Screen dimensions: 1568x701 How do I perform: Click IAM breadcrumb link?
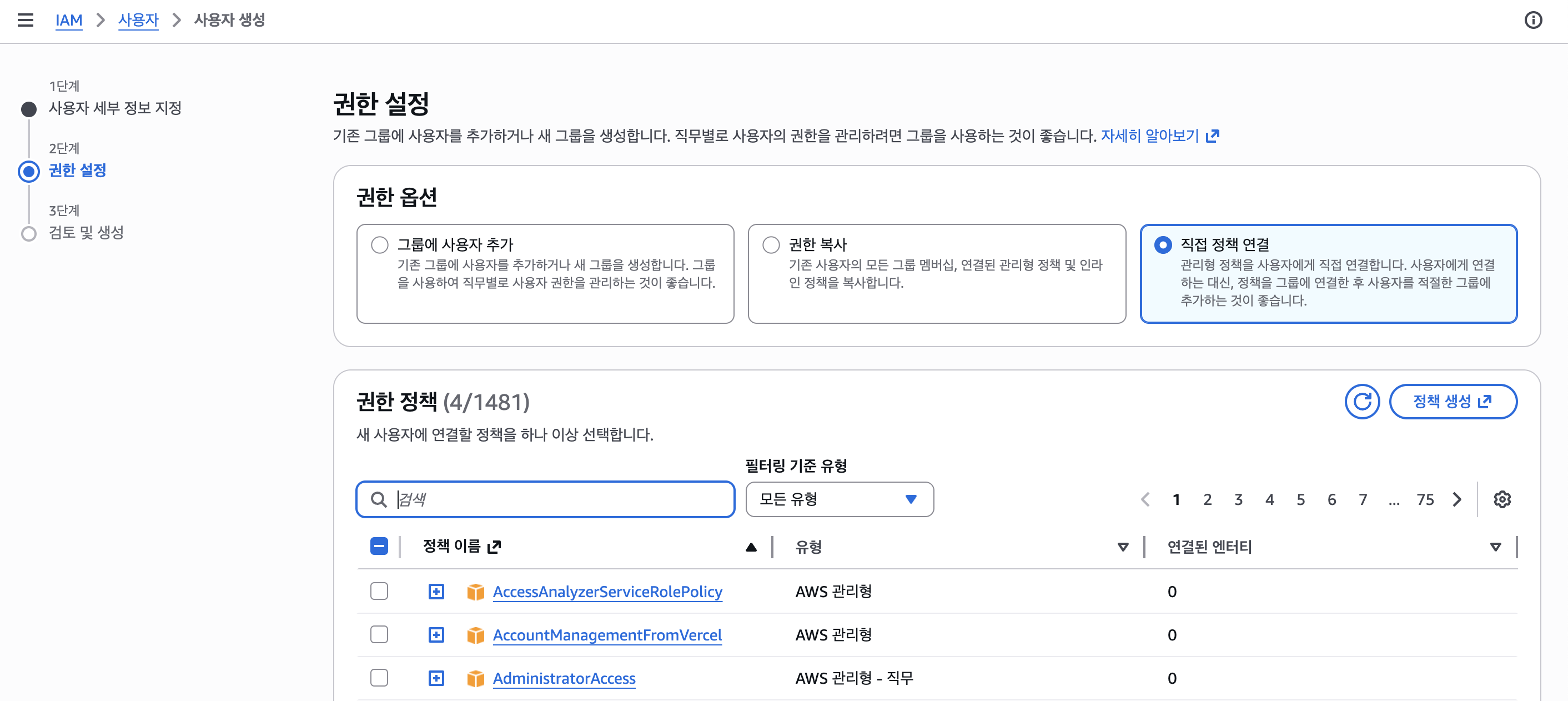(x=69, y=20)
